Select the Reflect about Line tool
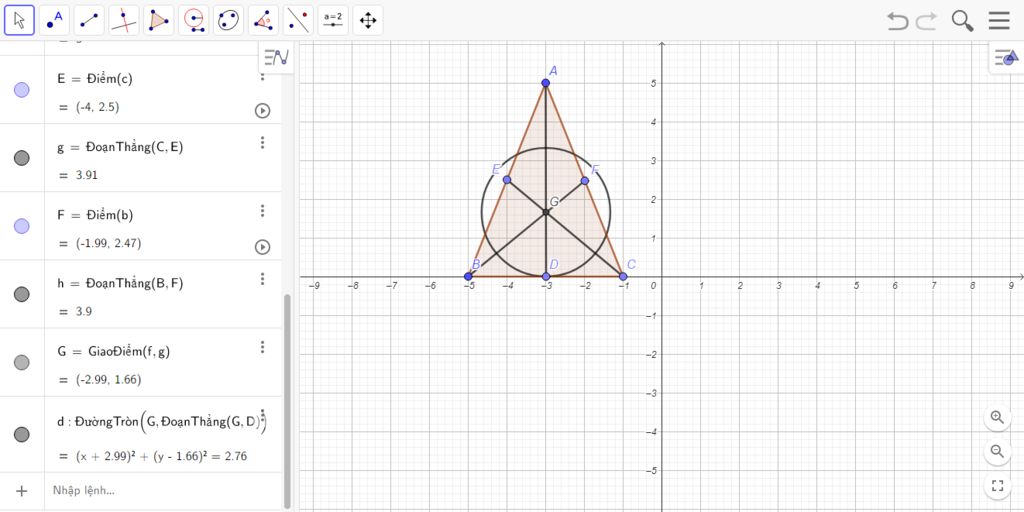Screen dimensions: 1024x512 click(298, 20)
